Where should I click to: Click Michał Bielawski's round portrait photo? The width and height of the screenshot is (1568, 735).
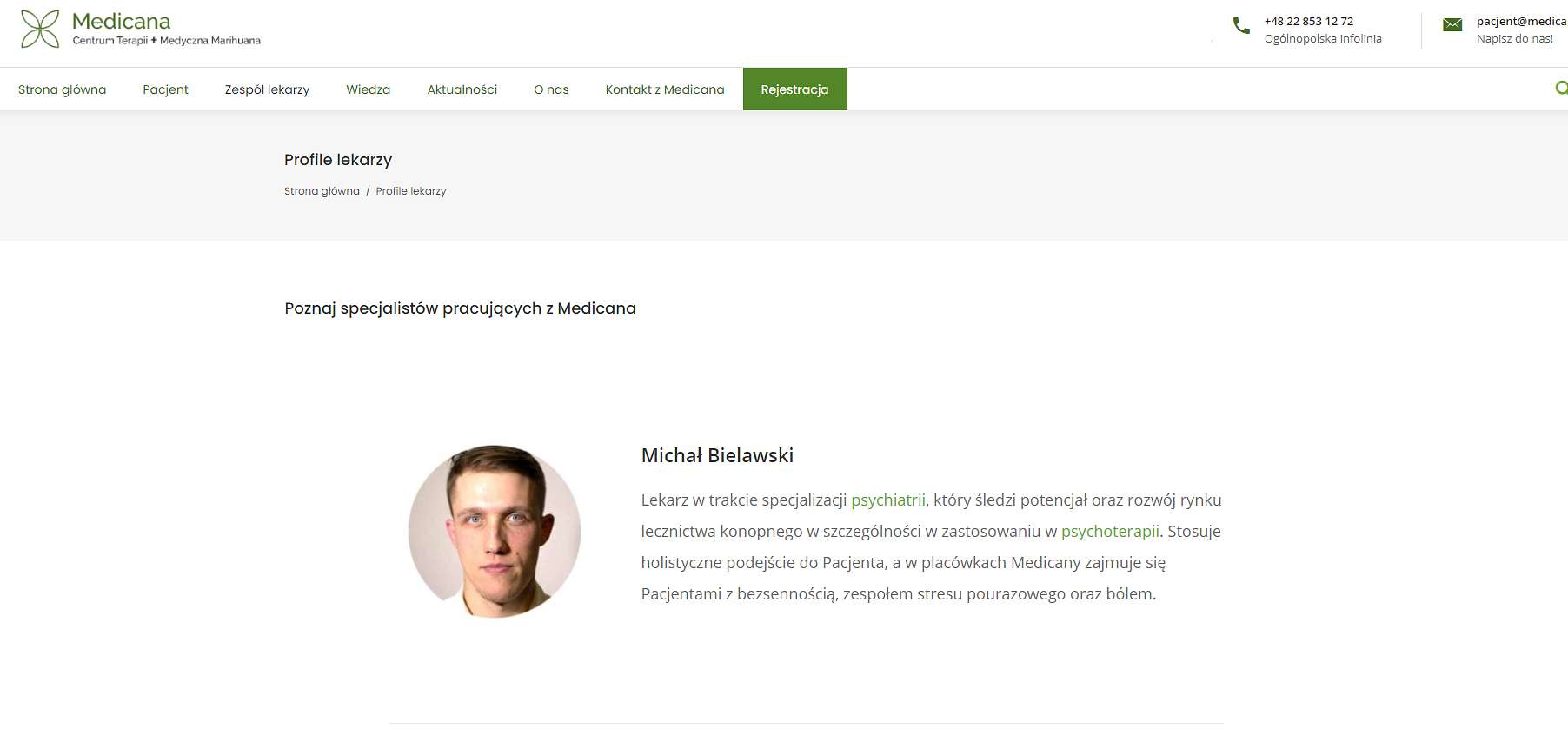point(495,532)
